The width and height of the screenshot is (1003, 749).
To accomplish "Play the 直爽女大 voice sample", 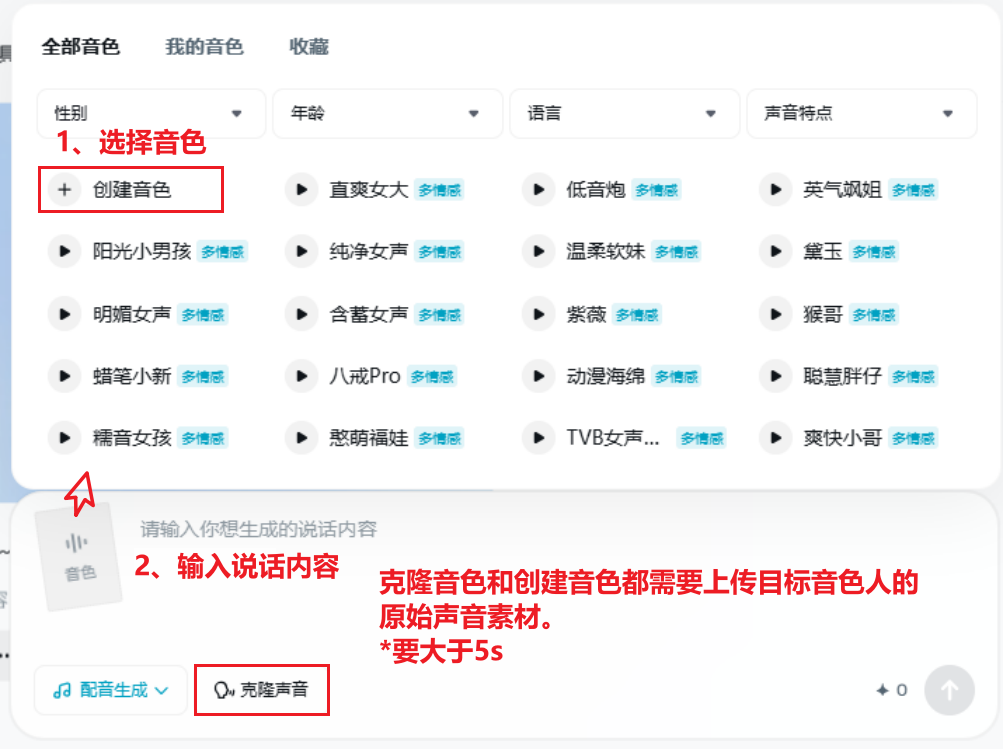I will (x=301, y=189).
